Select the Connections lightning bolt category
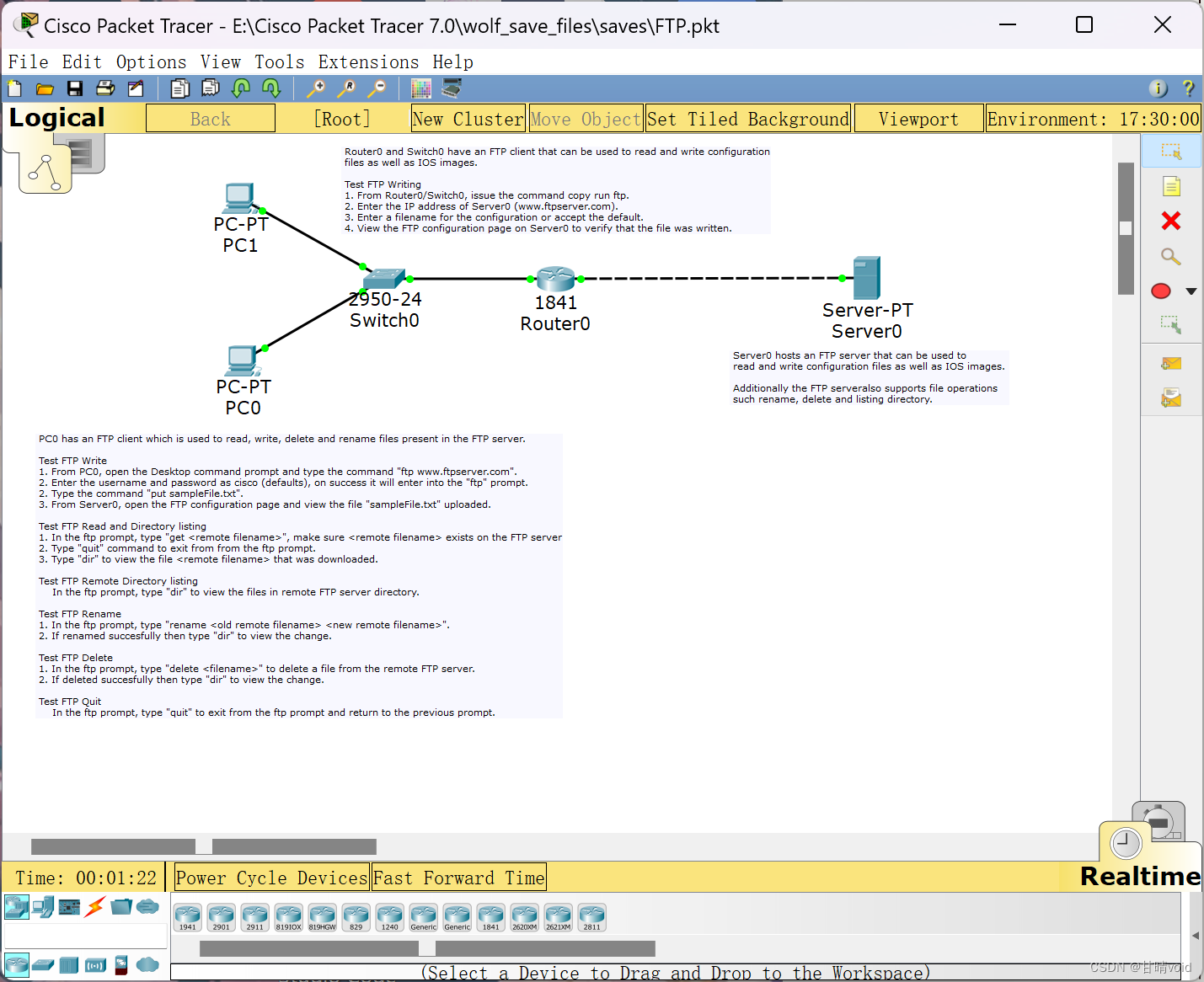This screenshot has width=1204, height=982. [x=95, y=907]
